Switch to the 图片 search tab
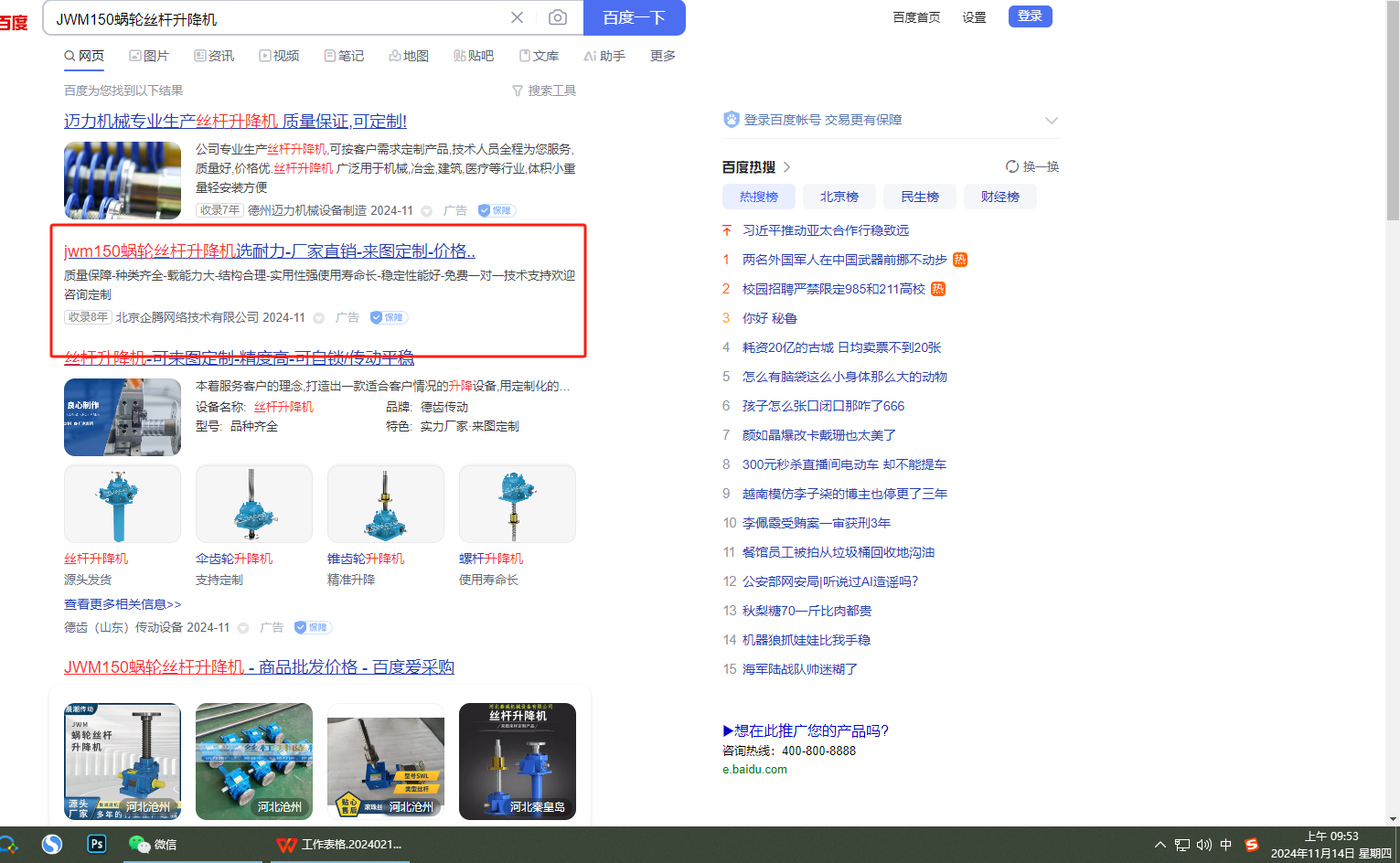The height and width of the screenshot is (863, 1400). 149,56
